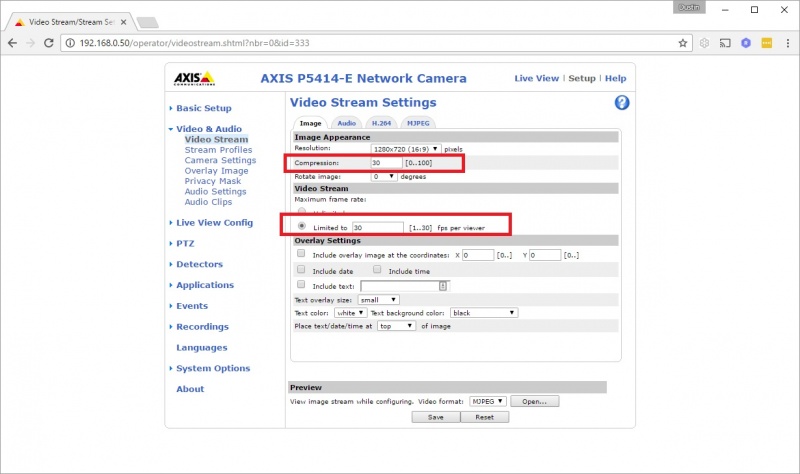This screenshot has width=800, height=474.
Task: Enable include overlay image checkbox
Action: point(301,253)
